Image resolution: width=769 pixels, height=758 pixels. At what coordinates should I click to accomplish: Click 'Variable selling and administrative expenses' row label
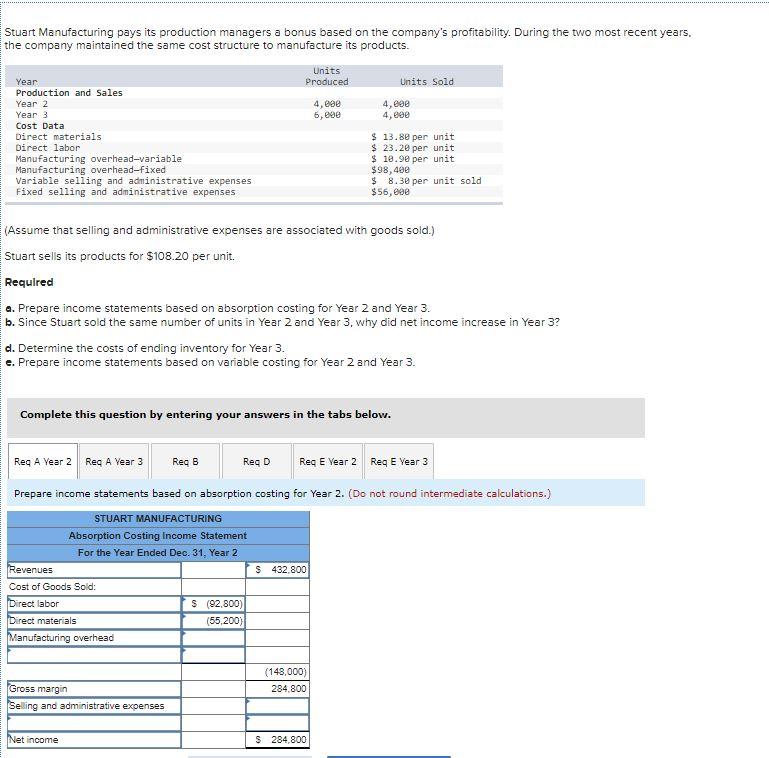[x=133, y=181]
